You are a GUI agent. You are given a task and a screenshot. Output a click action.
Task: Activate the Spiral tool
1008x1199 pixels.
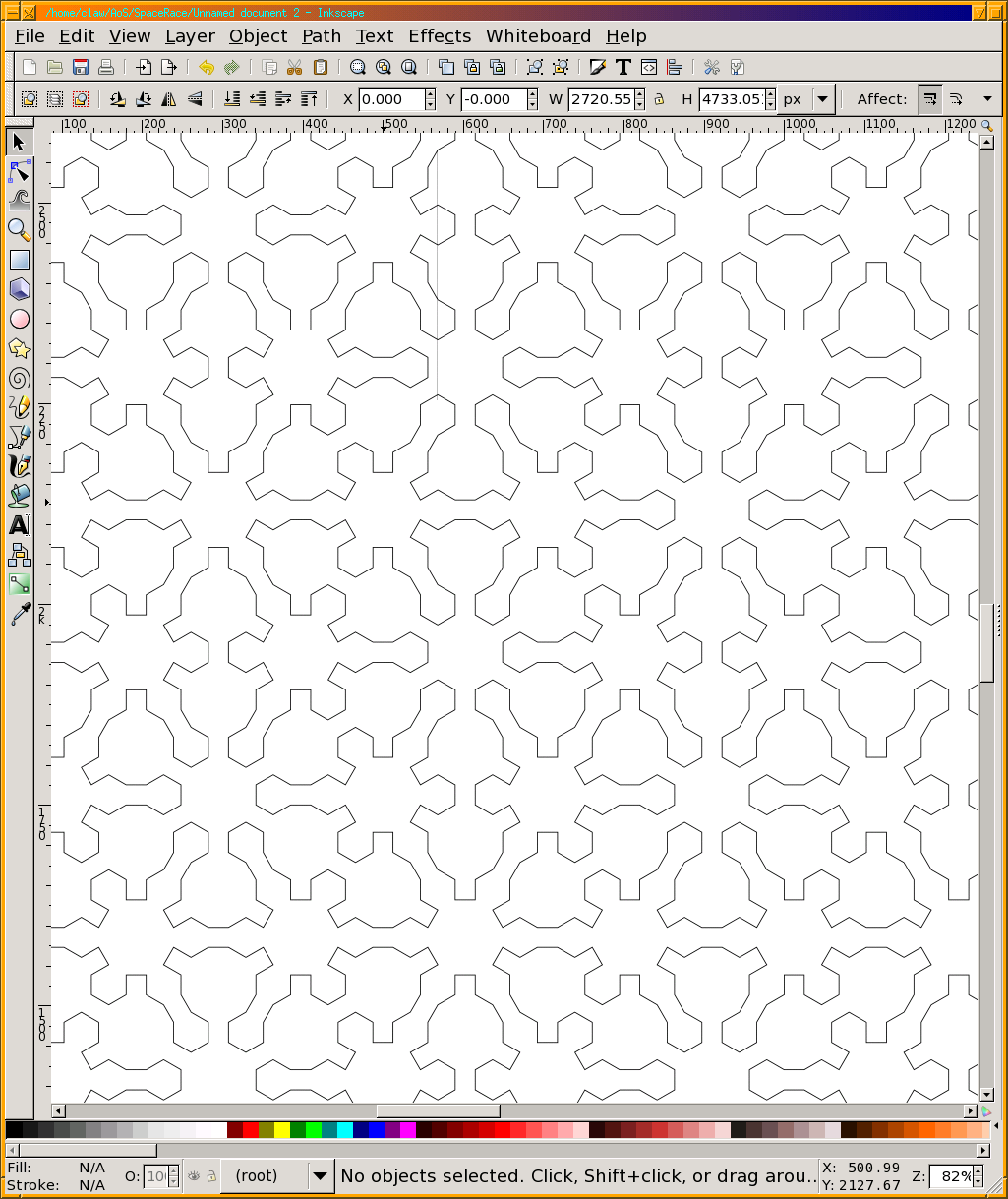[19, 379]
